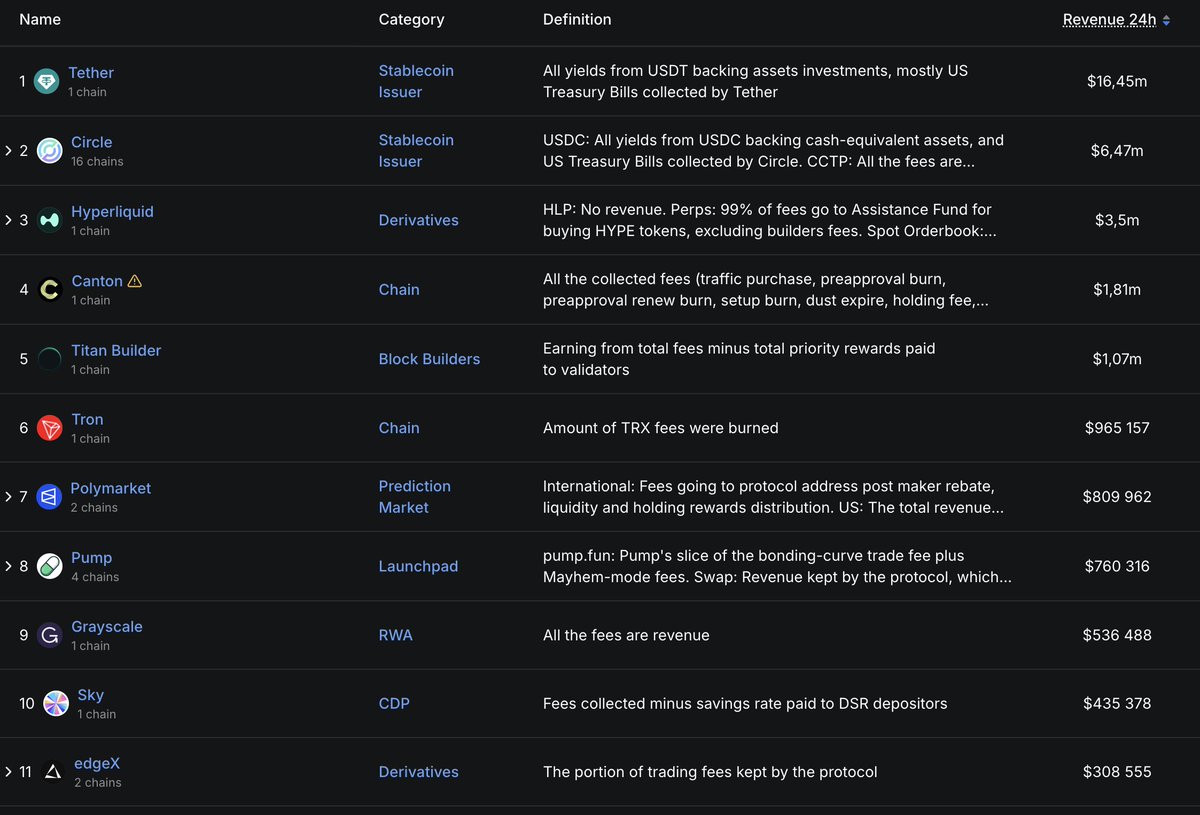Click the Tether logo icon
Image resolution: width=1200 pixels, height=815 pixels.
47,82
